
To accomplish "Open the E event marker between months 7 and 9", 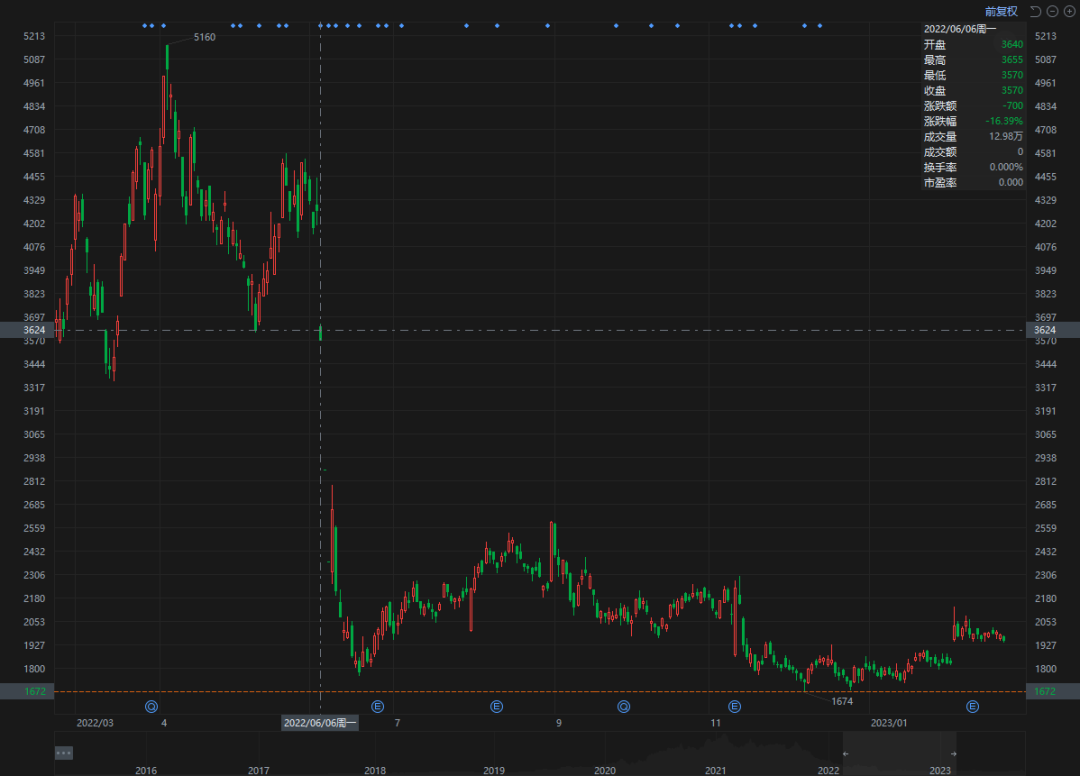I will tap(497, 706).
